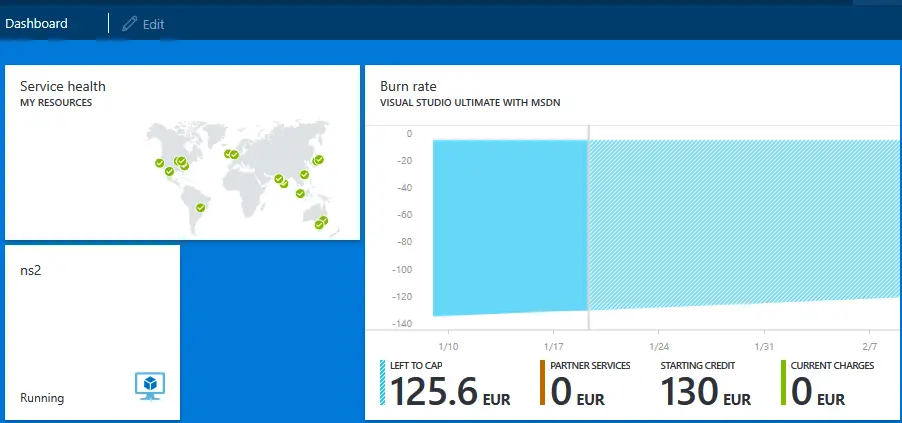Select the 130 EUR value
The image size is (902, 423).
(705, 392)
